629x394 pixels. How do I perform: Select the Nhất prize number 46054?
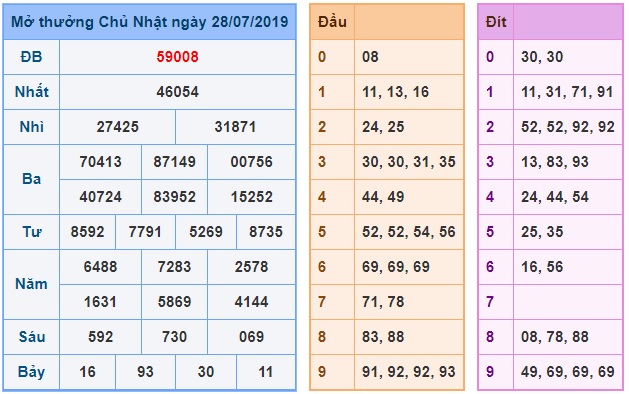[177, 92]
